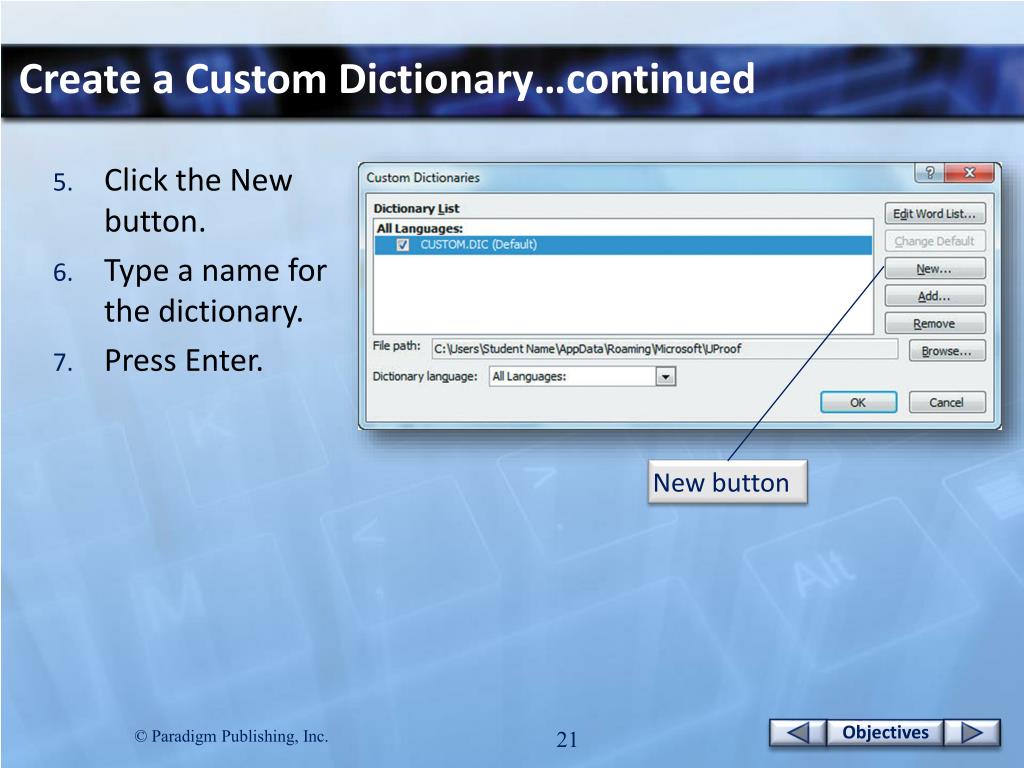This screenshot has width=1024, height=768.
Task: Click the greyed Change Default button
Action: 935,241
